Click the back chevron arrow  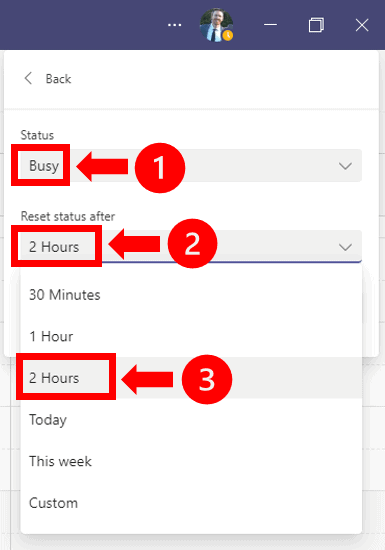28,79
